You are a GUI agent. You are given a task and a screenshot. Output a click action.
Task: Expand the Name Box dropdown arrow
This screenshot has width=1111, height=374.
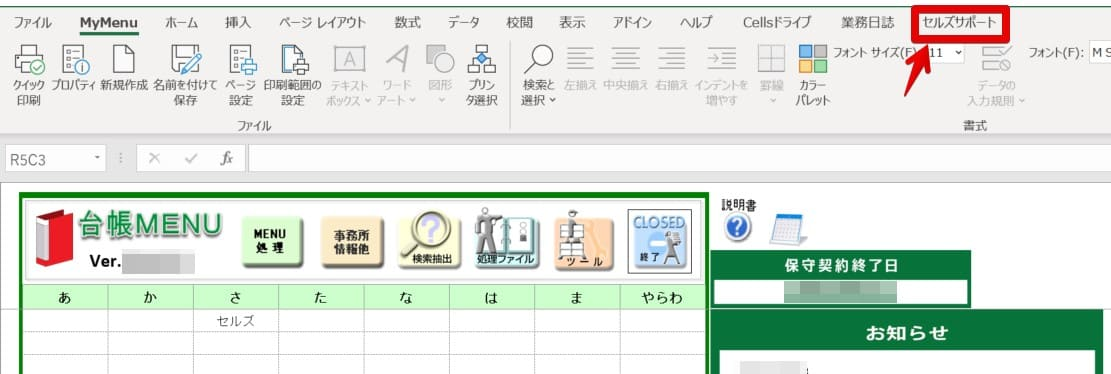(97, 159)
